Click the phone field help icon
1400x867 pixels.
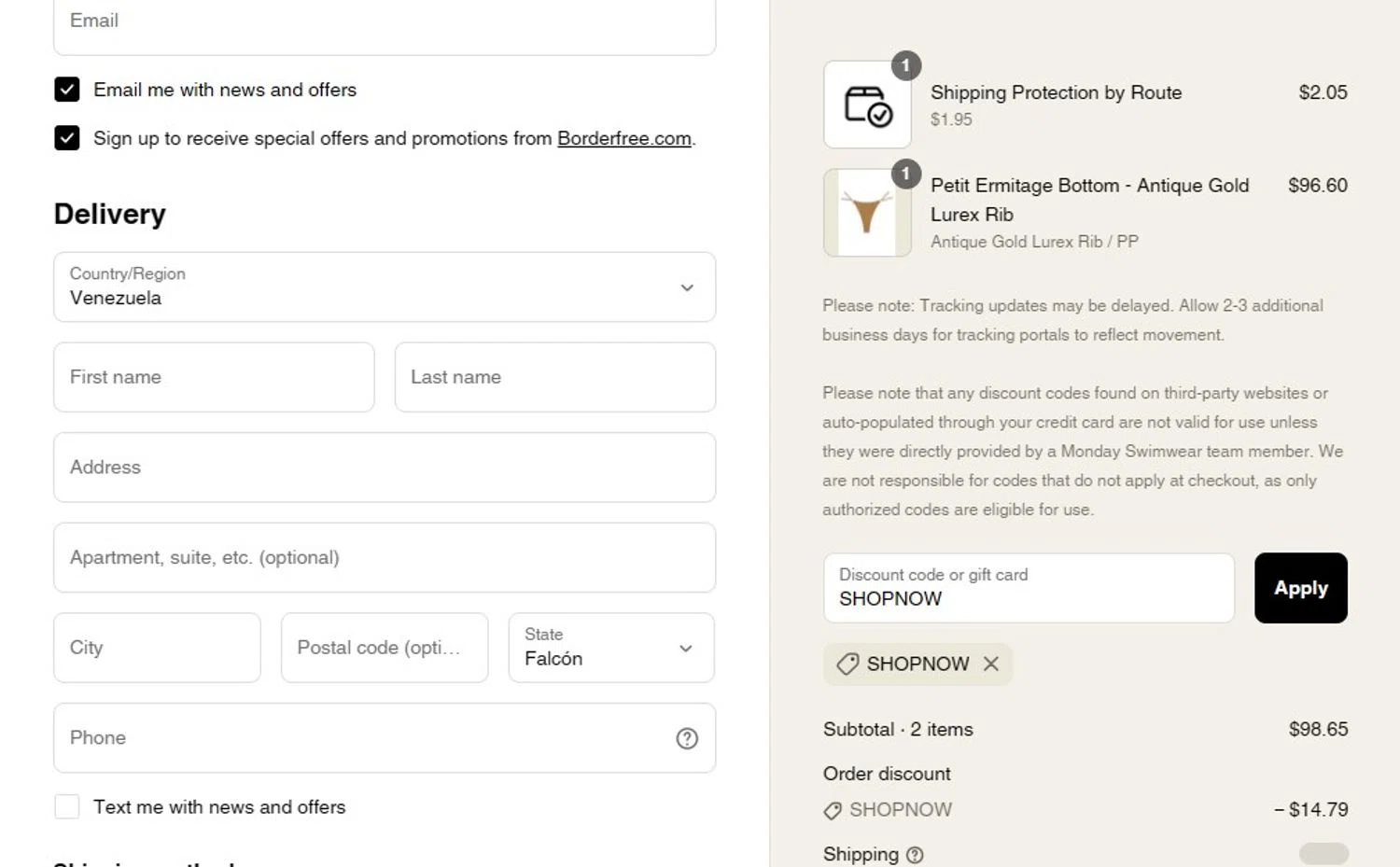(x=687, y=738)
